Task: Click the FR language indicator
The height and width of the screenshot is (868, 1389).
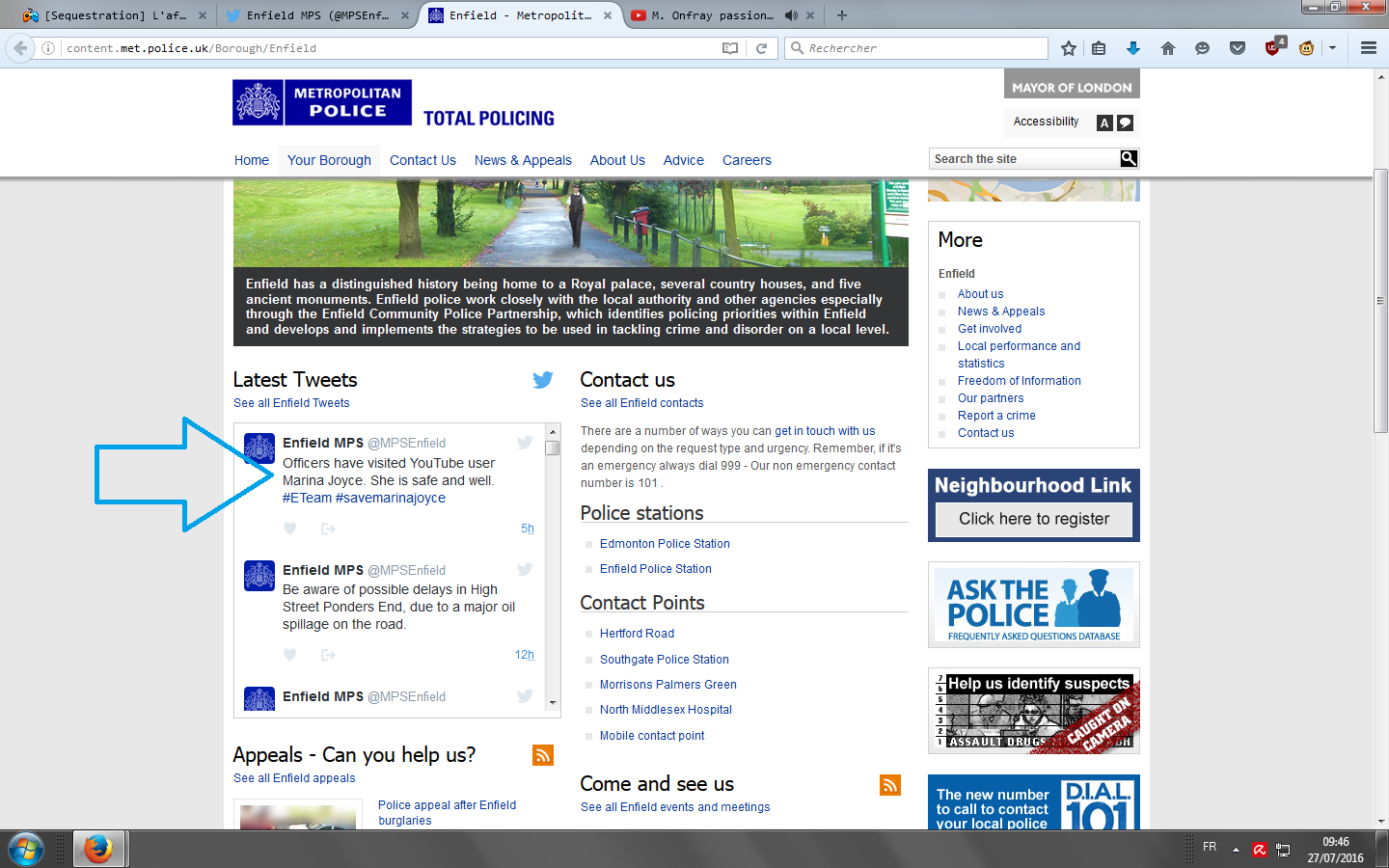Action: click(x=1210, y=847)
